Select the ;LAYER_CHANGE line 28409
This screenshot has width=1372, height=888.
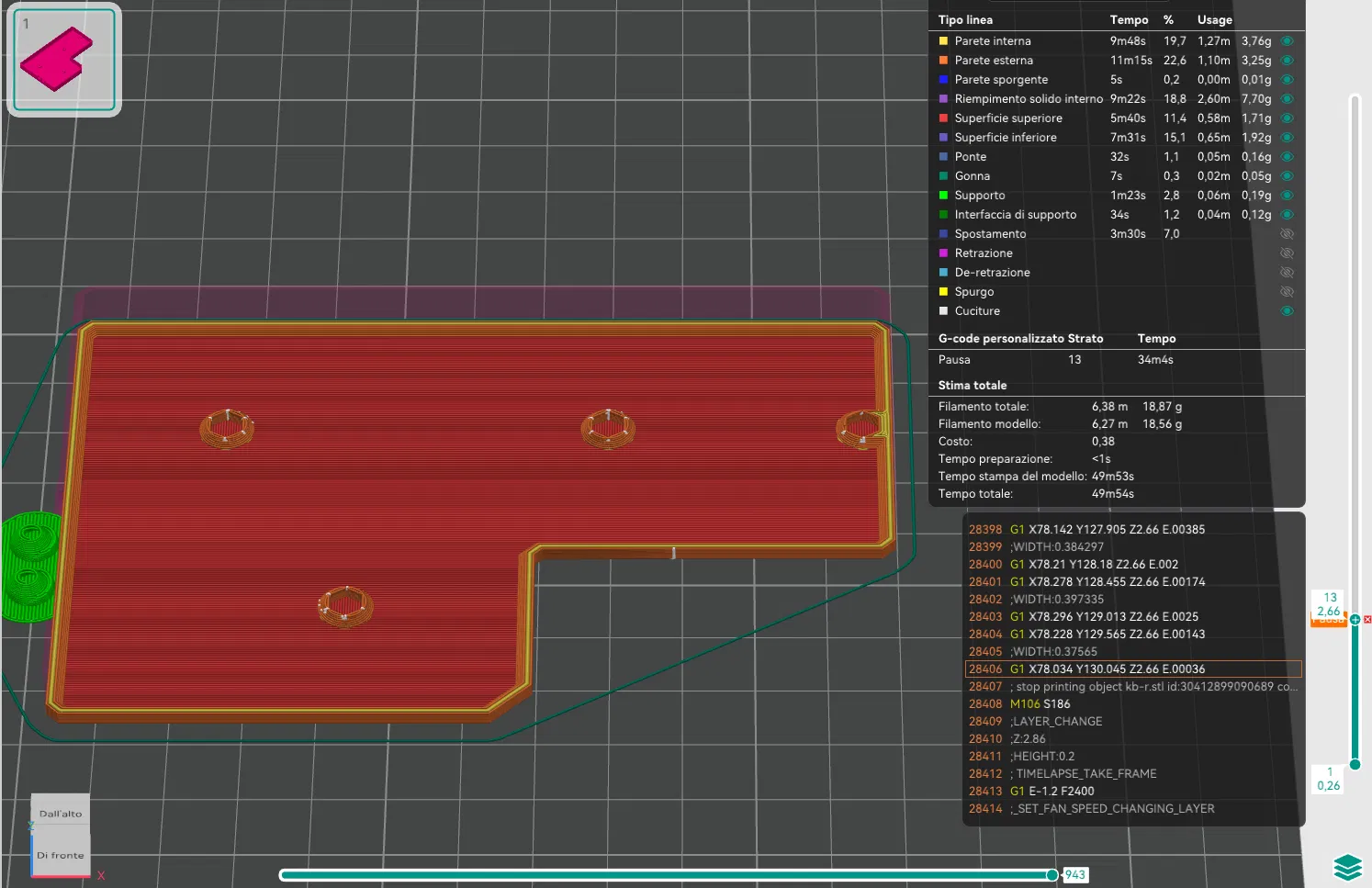(x=1133, y=722)
